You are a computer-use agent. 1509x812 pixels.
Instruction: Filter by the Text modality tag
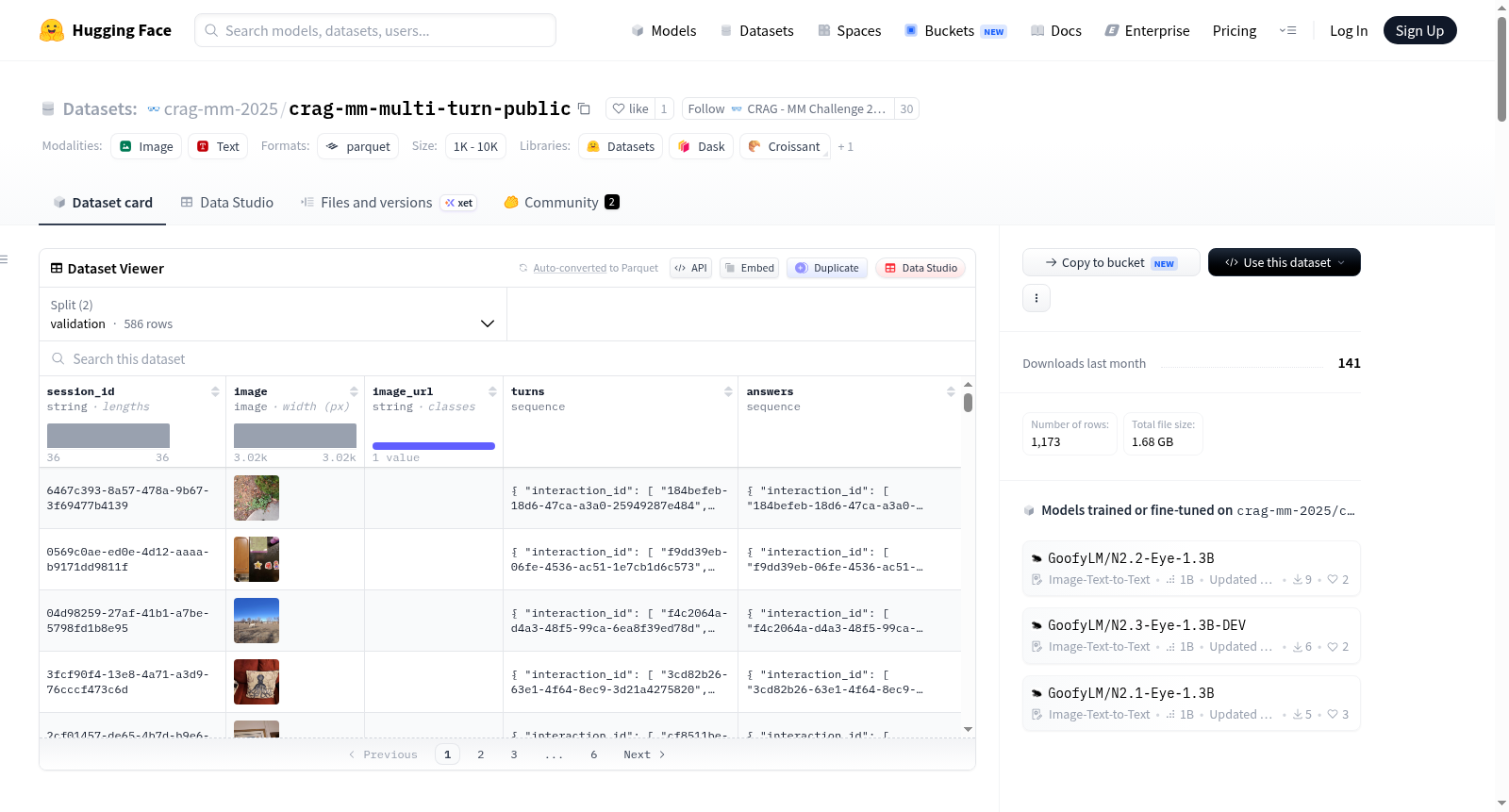coord(218,146)
